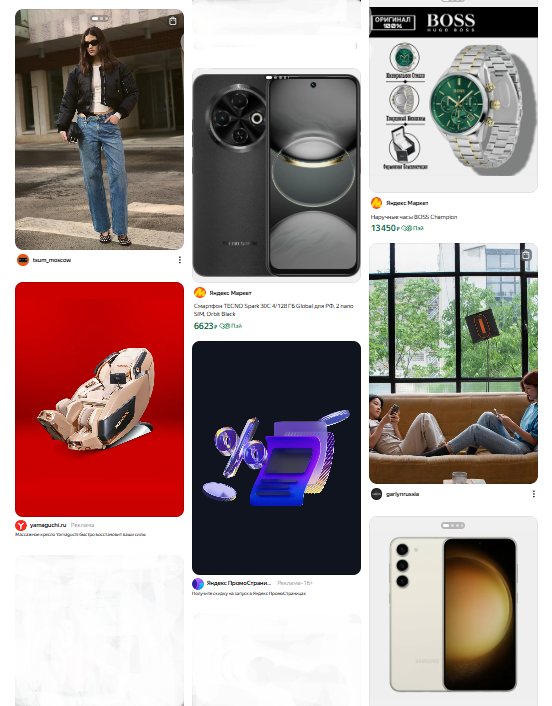The height and width of the screenshot is (706, 552).
Task: Open the BOSS Champion wristwatch title link
Action: click(x=414, y=217)
